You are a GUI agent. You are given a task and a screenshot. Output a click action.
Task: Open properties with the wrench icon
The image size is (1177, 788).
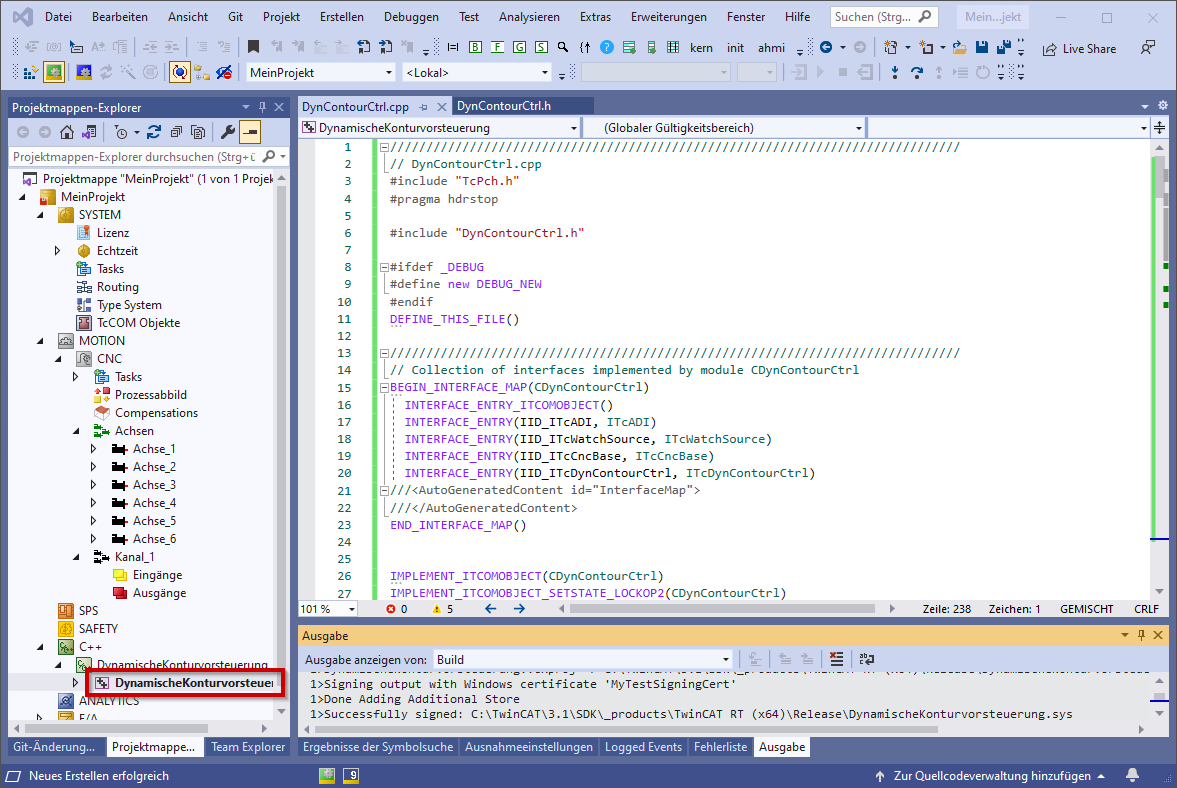coord(227,132)
